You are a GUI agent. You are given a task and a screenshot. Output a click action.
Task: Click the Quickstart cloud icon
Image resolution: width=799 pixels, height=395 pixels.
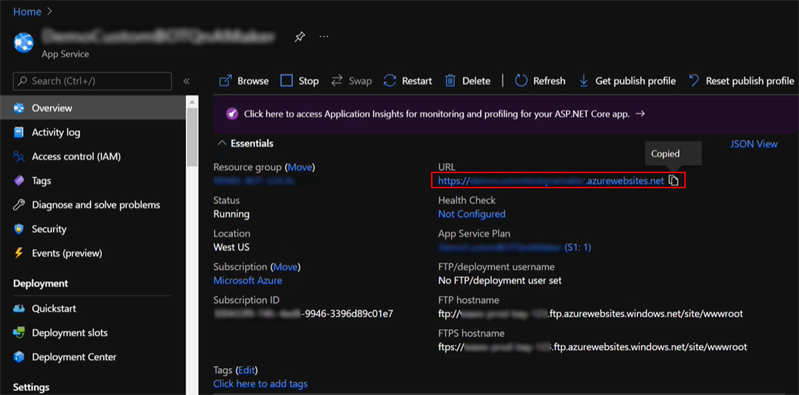(x=19, y=308)
